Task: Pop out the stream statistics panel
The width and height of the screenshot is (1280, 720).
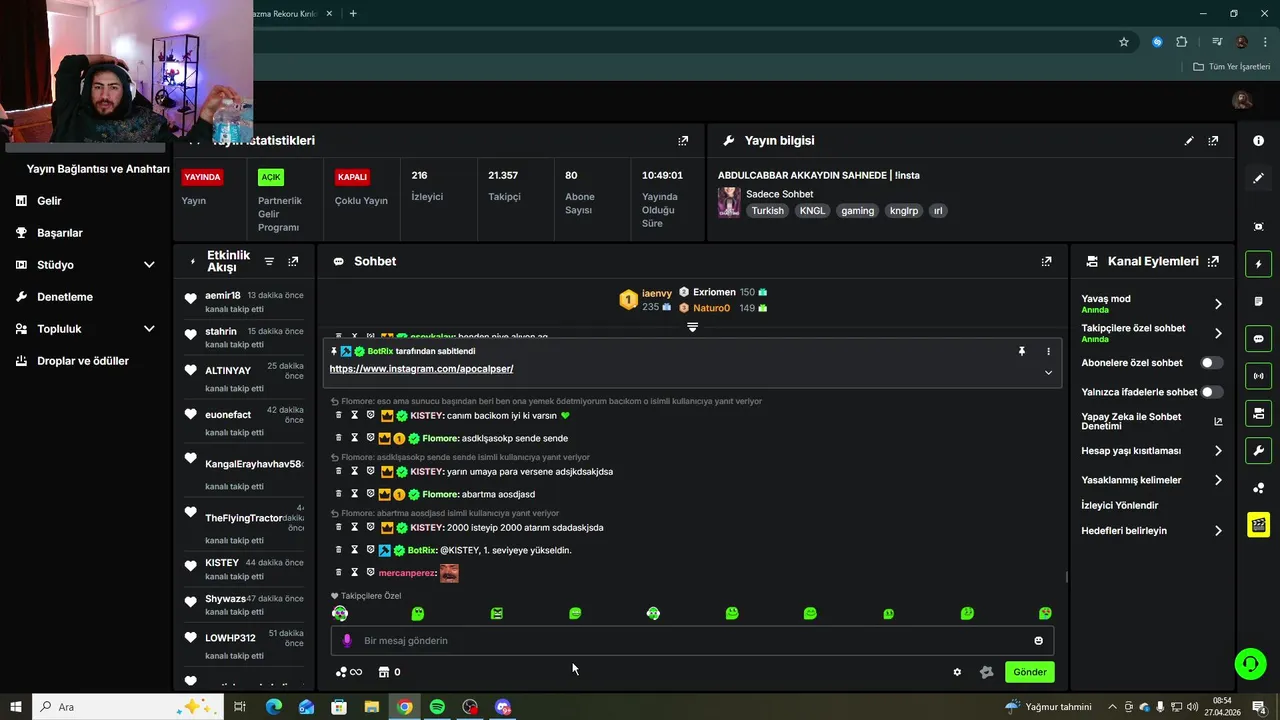Action: [683, 141]
